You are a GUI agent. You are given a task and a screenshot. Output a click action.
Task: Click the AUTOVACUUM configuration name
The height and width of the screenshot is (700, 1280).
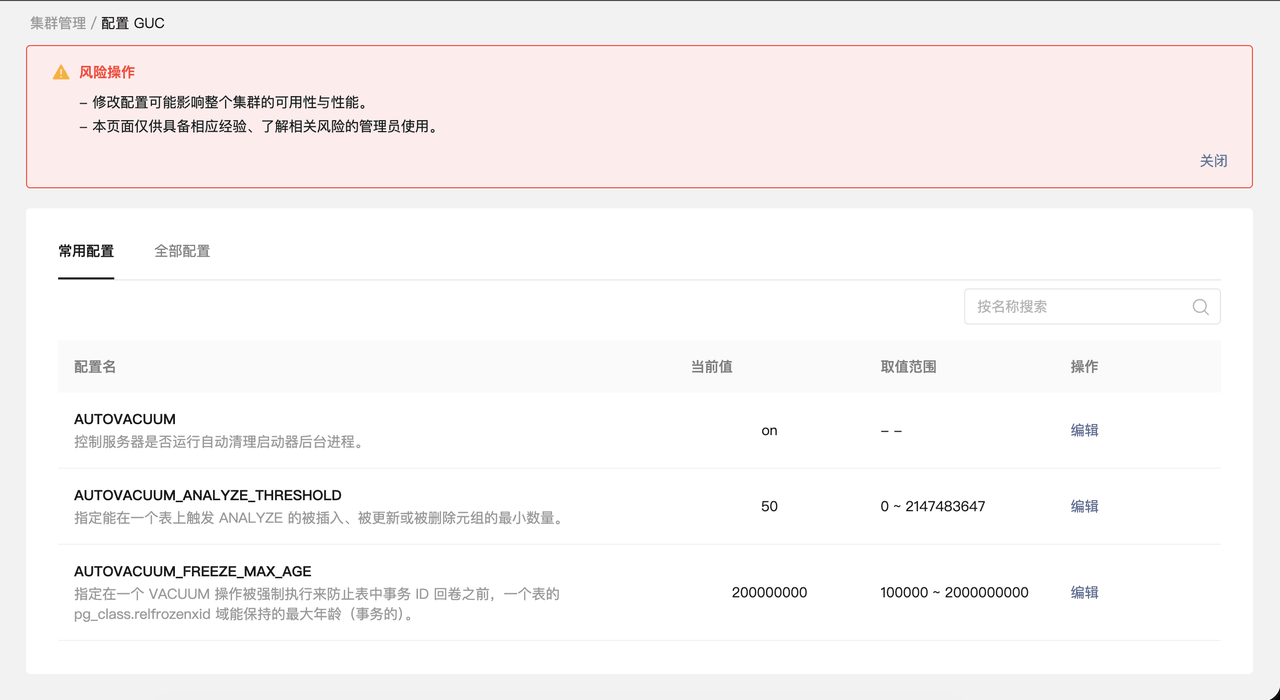[x=125, y=419]
